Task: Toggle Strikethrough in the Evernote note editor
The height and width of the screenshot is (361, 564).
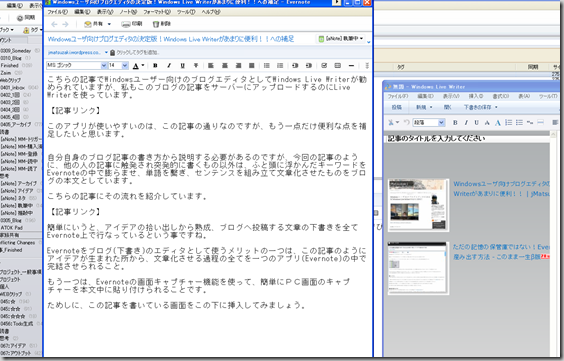Action: (196, 65)
